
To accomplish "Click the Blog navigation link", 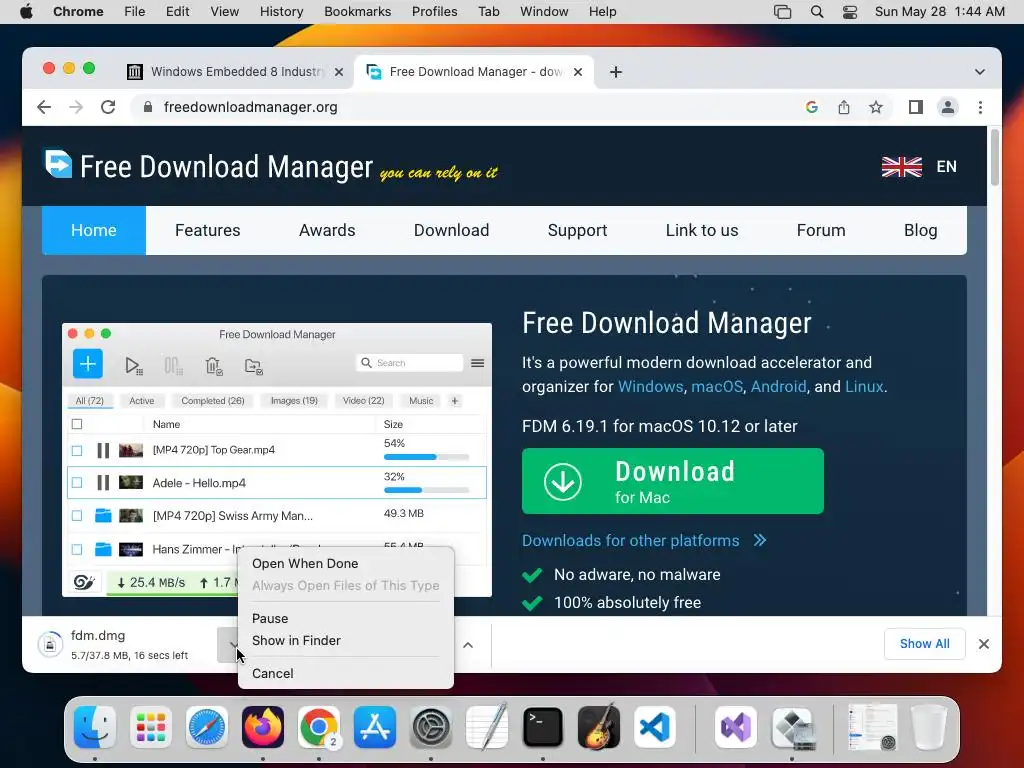I will point(921,231).
